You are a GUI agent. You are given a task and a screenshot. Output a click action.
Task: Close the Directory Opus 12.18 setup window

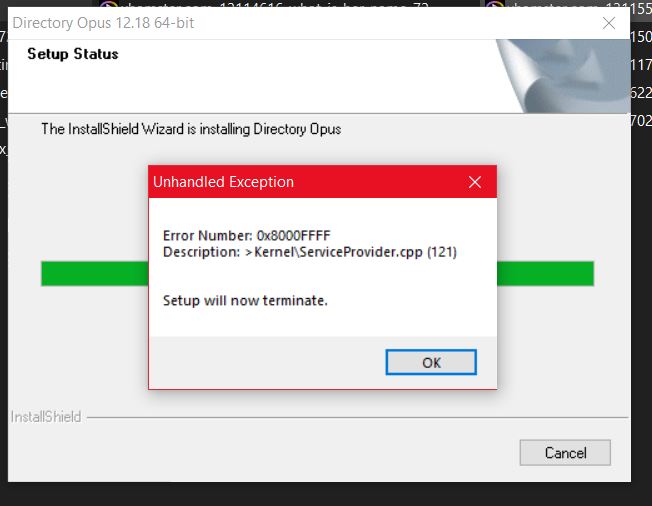point(609,23)
